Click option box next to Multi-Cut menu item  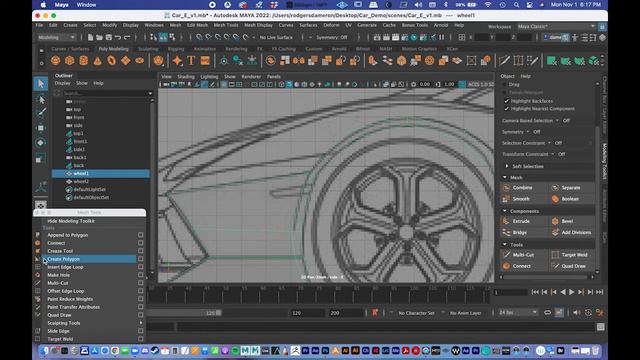(140, 283)
